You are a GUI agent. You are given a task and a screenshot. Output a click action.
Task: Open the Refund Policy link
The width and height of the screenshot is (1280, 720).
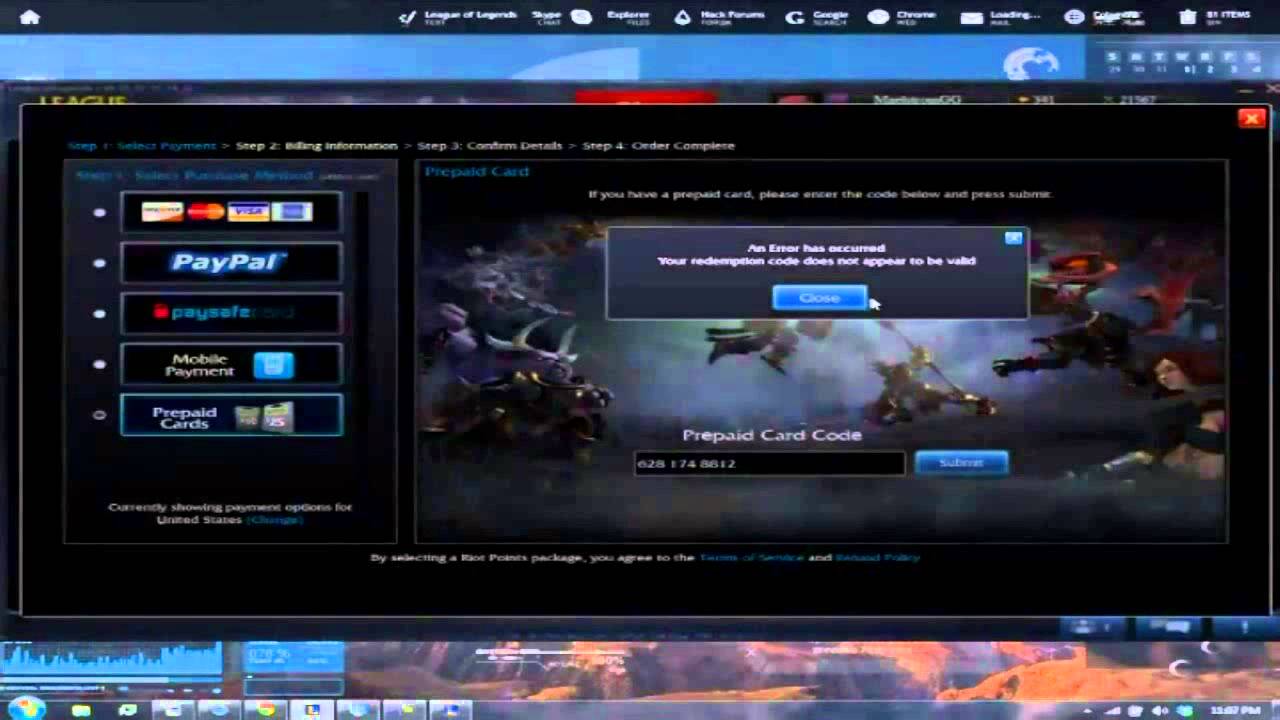click(x=878, y=557)
